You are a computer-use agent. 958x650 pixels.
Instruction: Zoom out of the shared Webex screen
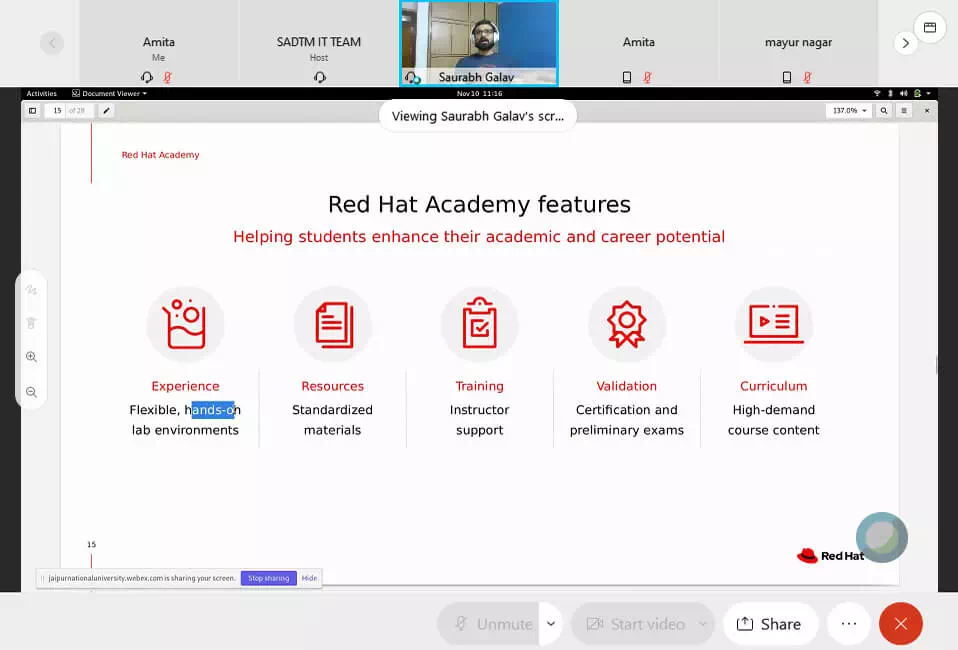[x=31, y=392]
